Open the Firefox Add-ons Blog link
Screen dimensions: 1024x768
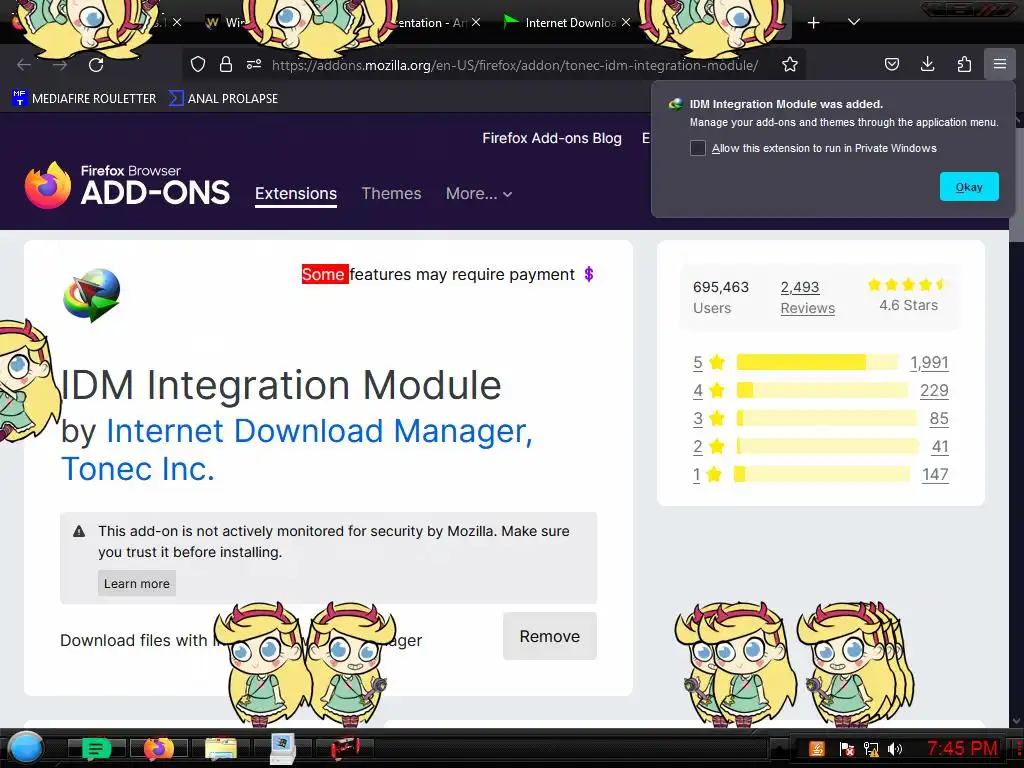[552, 138]
